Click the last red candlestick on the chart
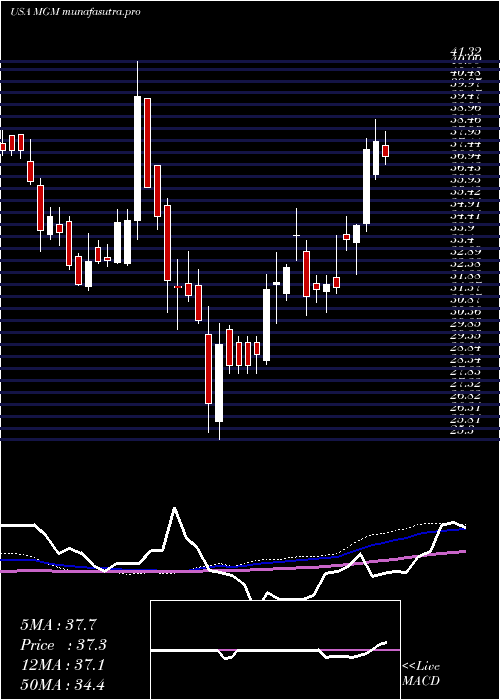Screen dimensions: 500x700 (386, 150)
